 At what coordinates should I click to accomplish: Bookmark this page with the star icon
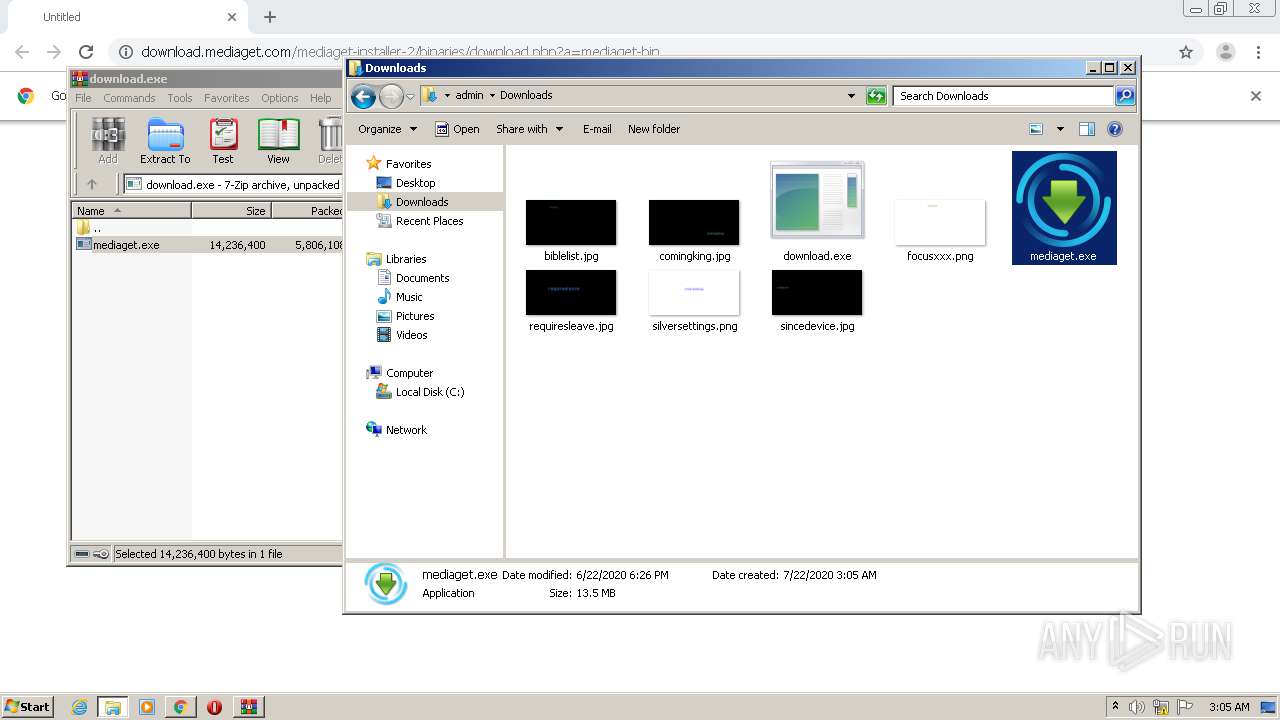tap(1186, 52)
